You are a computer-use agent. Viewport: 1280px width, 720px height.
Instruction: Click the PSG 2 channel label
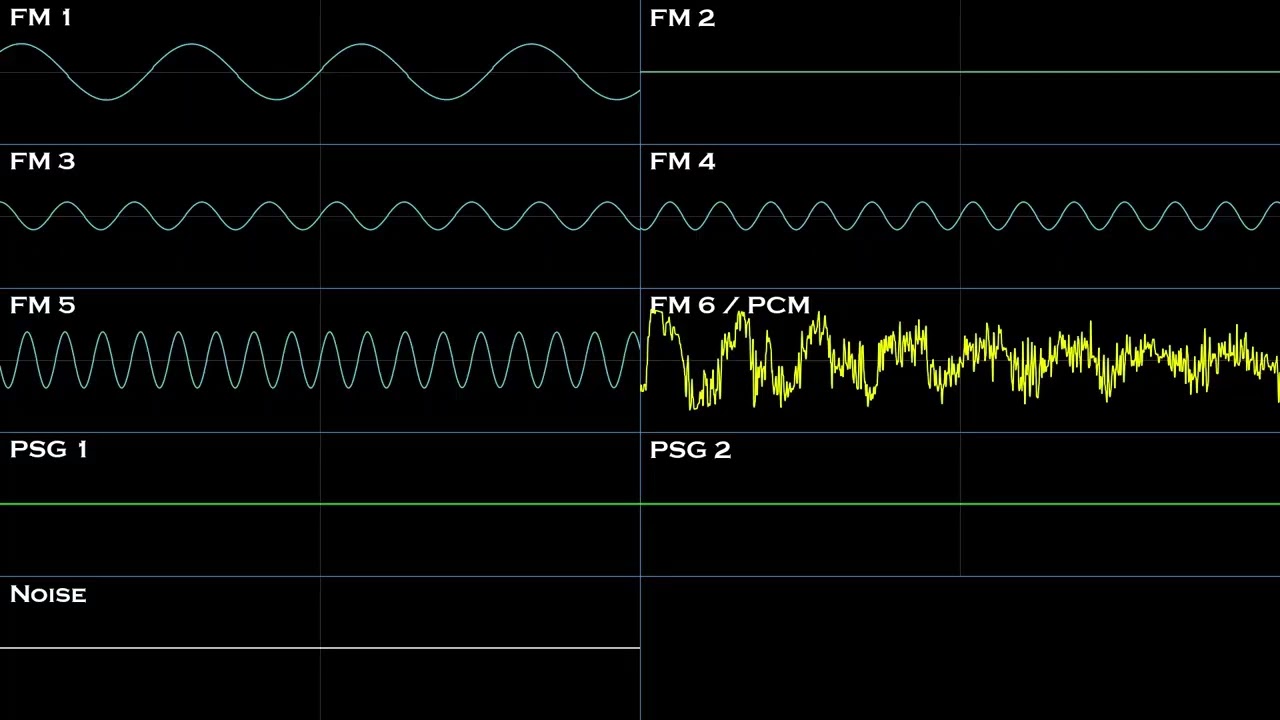point(690,450)
